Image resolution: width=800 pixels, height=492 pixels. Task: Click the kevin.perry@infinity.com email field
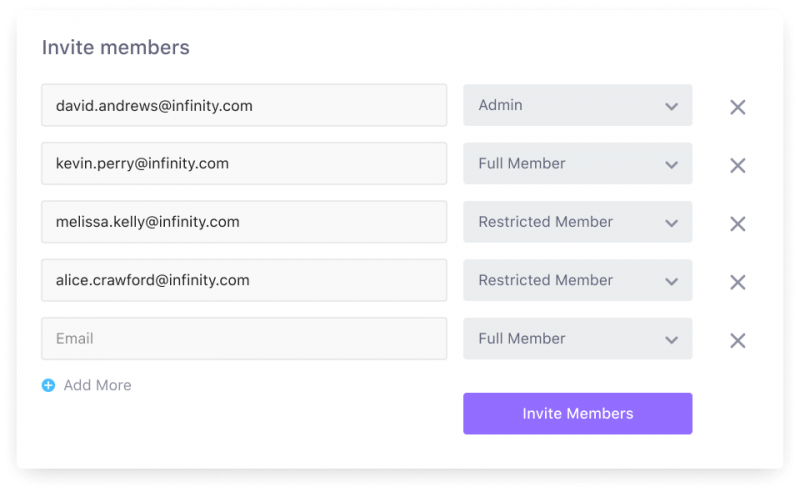243,164
